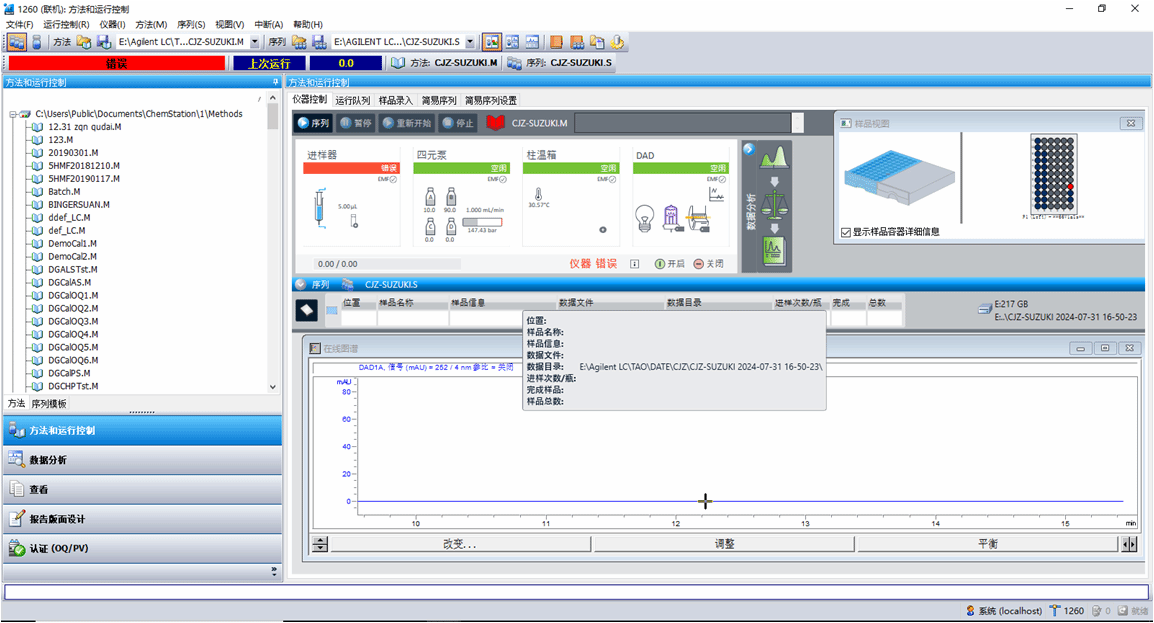
Task: Click the balance scale data analysis icon
Action: [x=774, y=203]
